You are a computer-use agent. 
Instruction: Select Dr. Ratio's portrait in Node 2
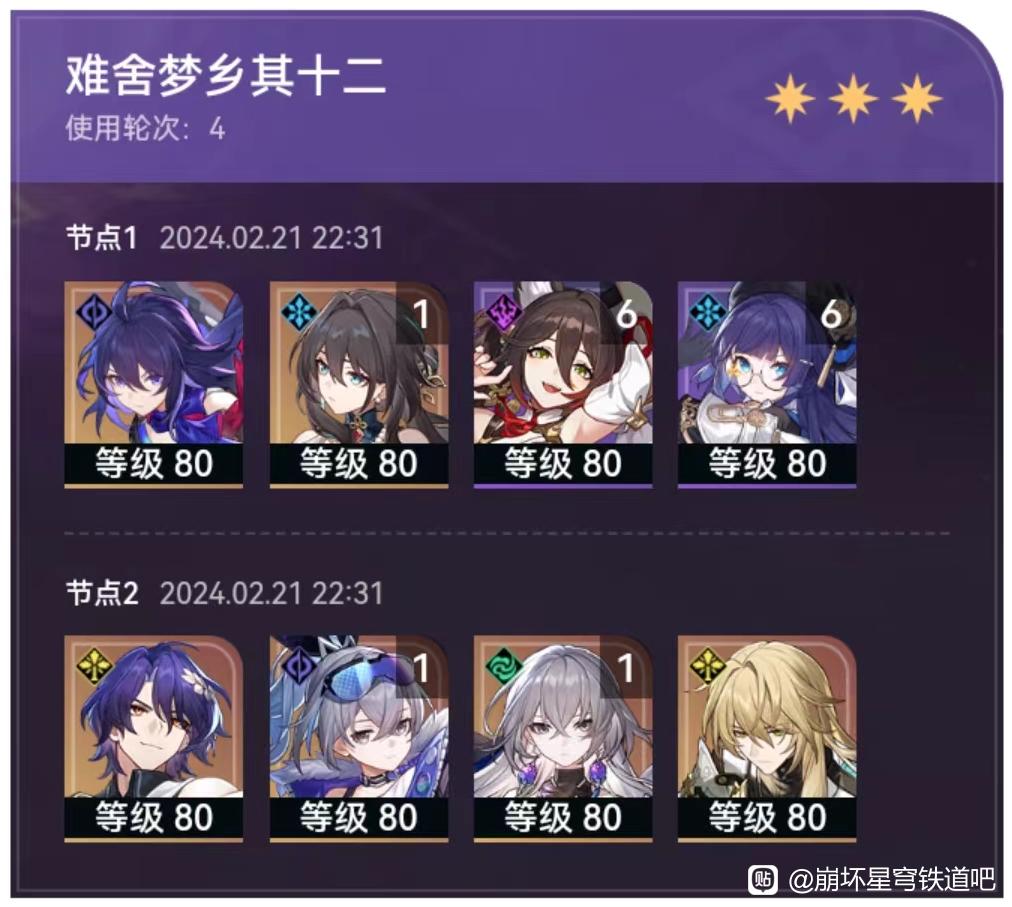click(x=154, y=739)
